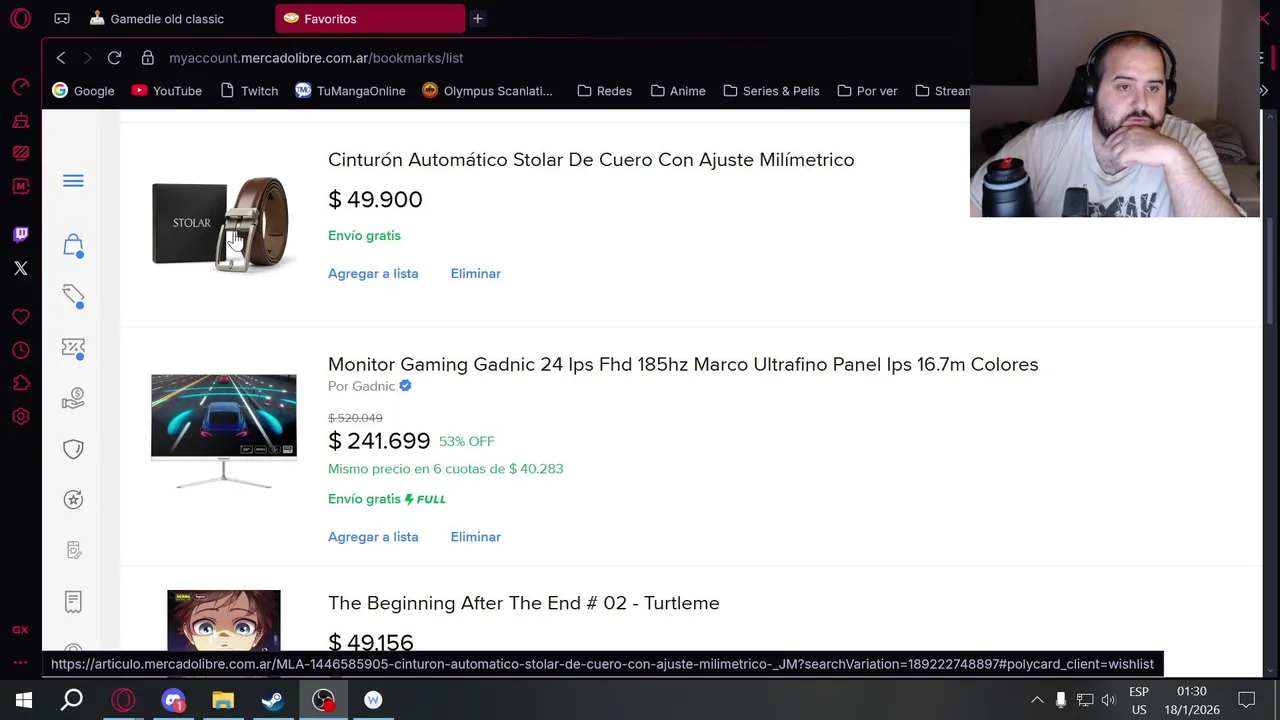Expand the Anime bookmarks folder
The width and height of the screenshot is (1280, 720).
coord(677,91)
